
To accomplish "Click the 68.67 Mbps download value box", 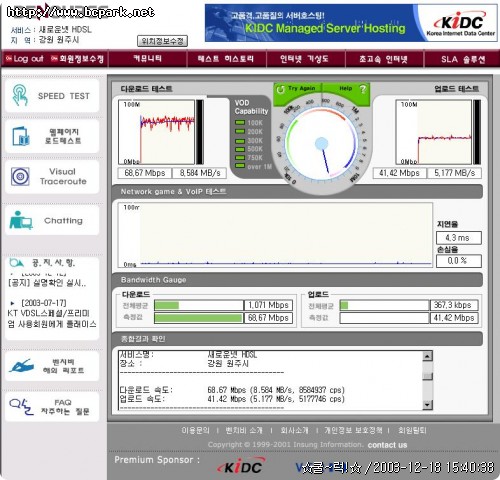I will click(145, 173).
